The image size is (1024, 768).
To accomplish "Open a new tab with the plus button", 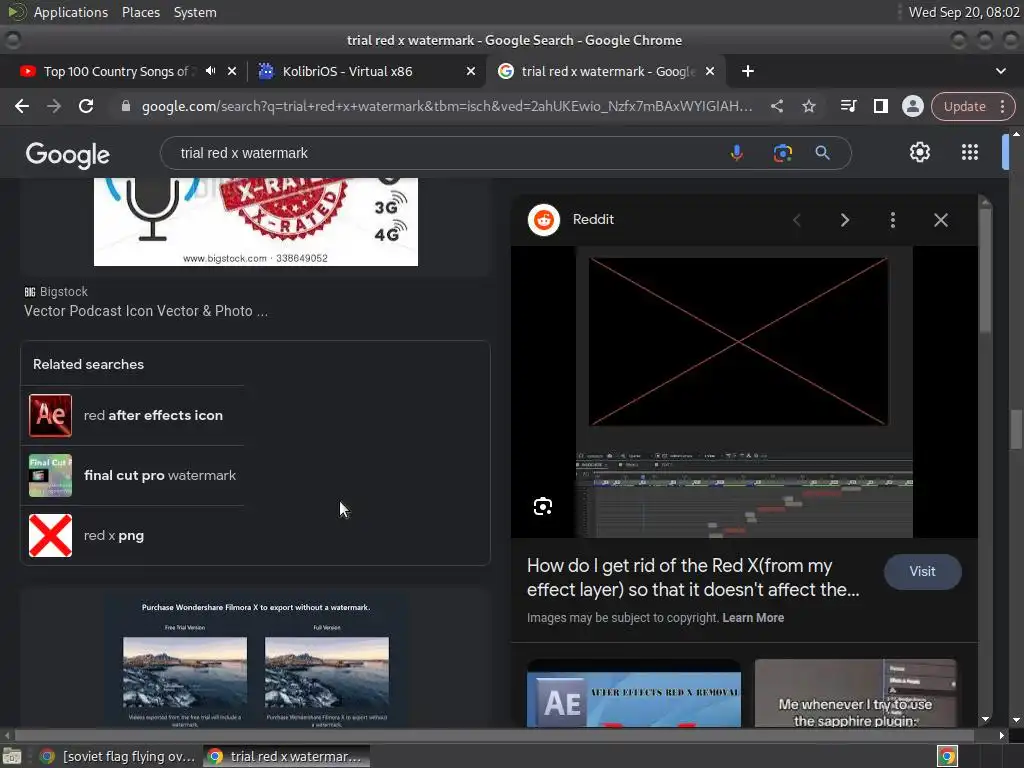I will pos(748,71).
